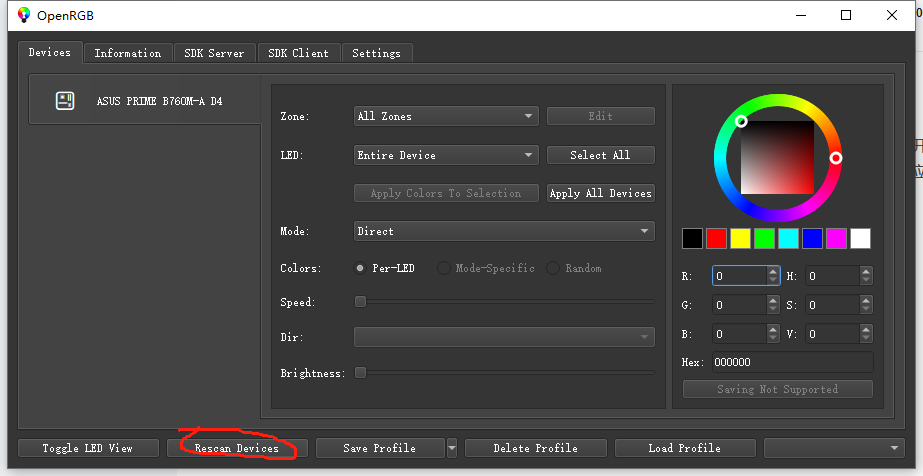Click the G green value field
The image size is (923, 476).
tap(740, 305)
